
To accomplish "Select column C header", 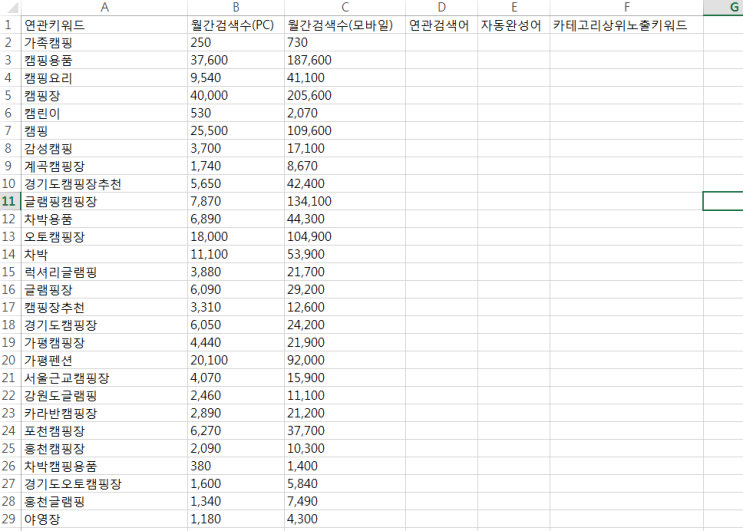I will 345,7.
